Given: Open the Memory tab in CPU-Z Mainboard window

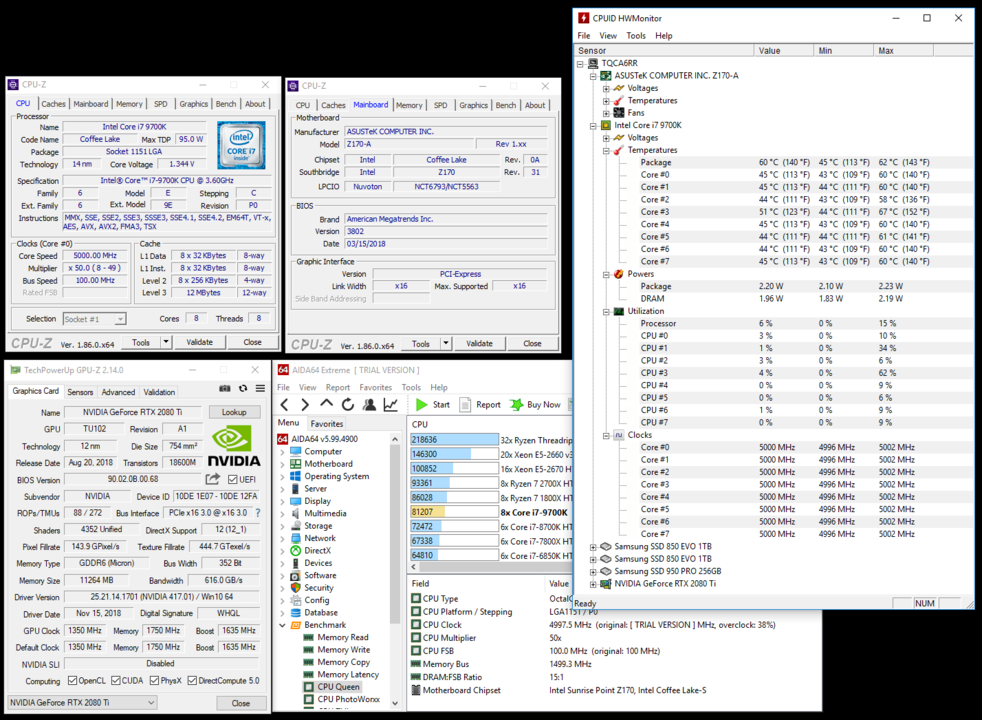Looking at the screenshot, I should (x=409, y=105).
